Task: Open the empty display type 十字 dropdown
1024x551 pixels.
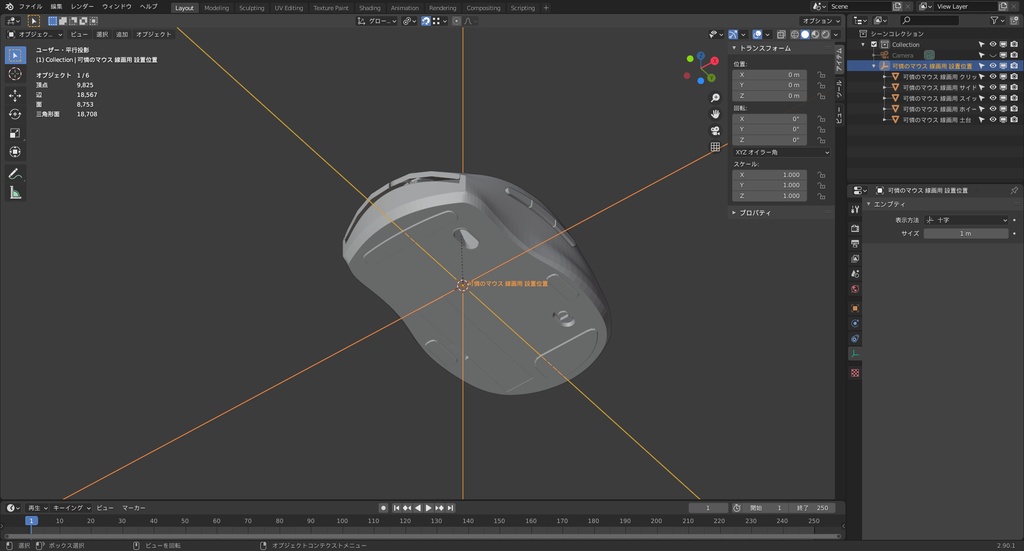Action: (967, 220)
